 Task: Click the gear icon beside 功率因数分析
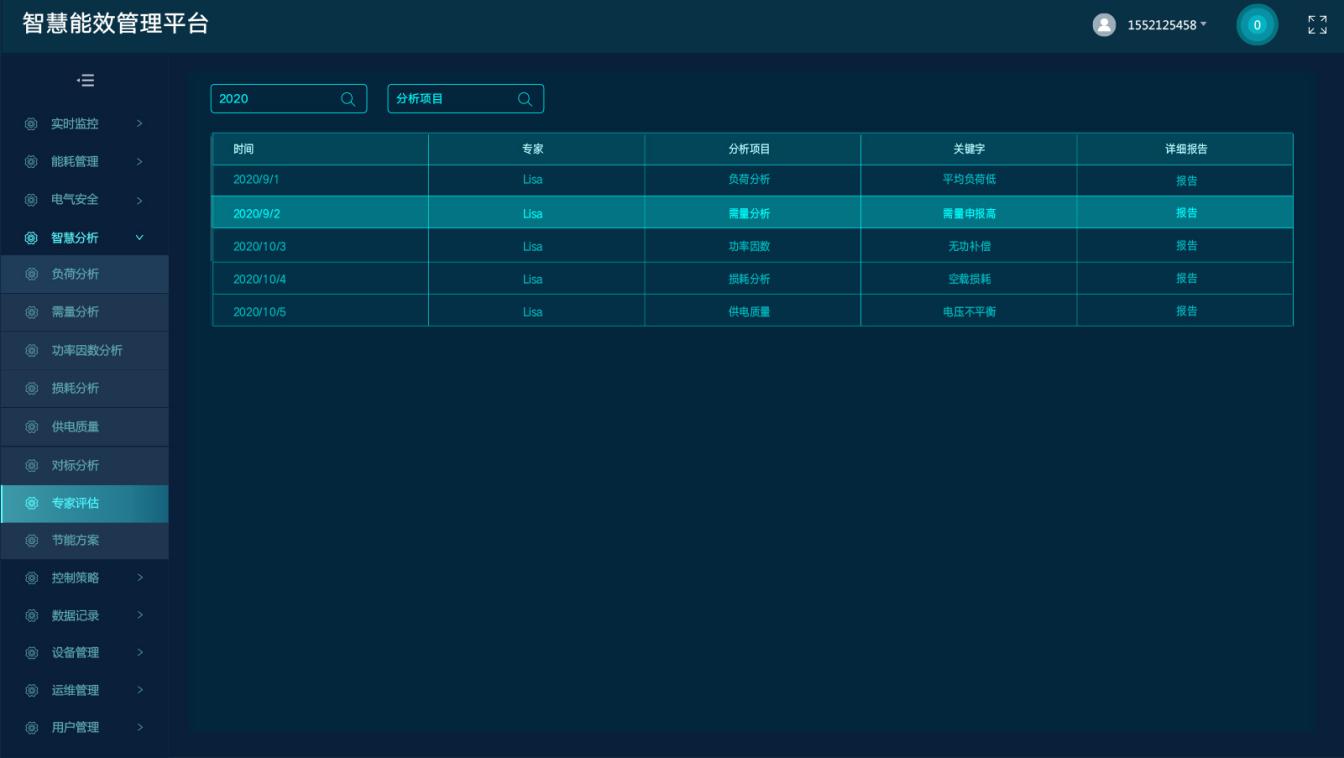coord(31,351)
